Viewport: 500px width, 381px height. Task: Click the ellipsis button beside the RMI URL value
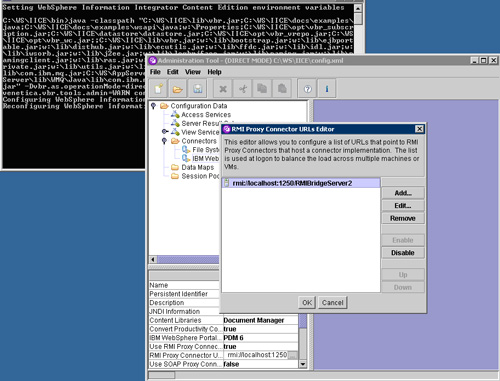293,355
